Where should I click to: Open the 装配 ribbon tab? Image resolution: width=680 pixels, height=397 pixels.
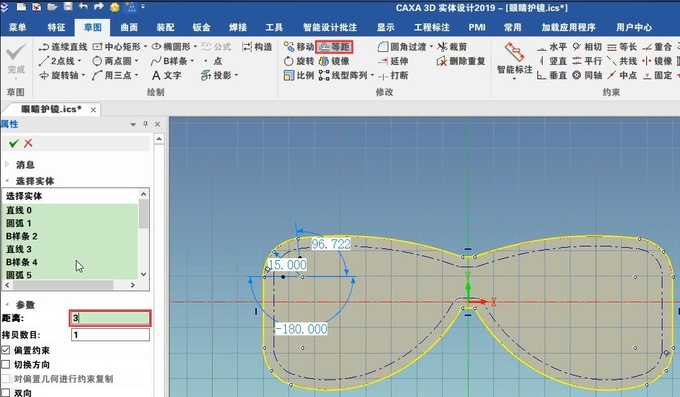pos(165,27)
